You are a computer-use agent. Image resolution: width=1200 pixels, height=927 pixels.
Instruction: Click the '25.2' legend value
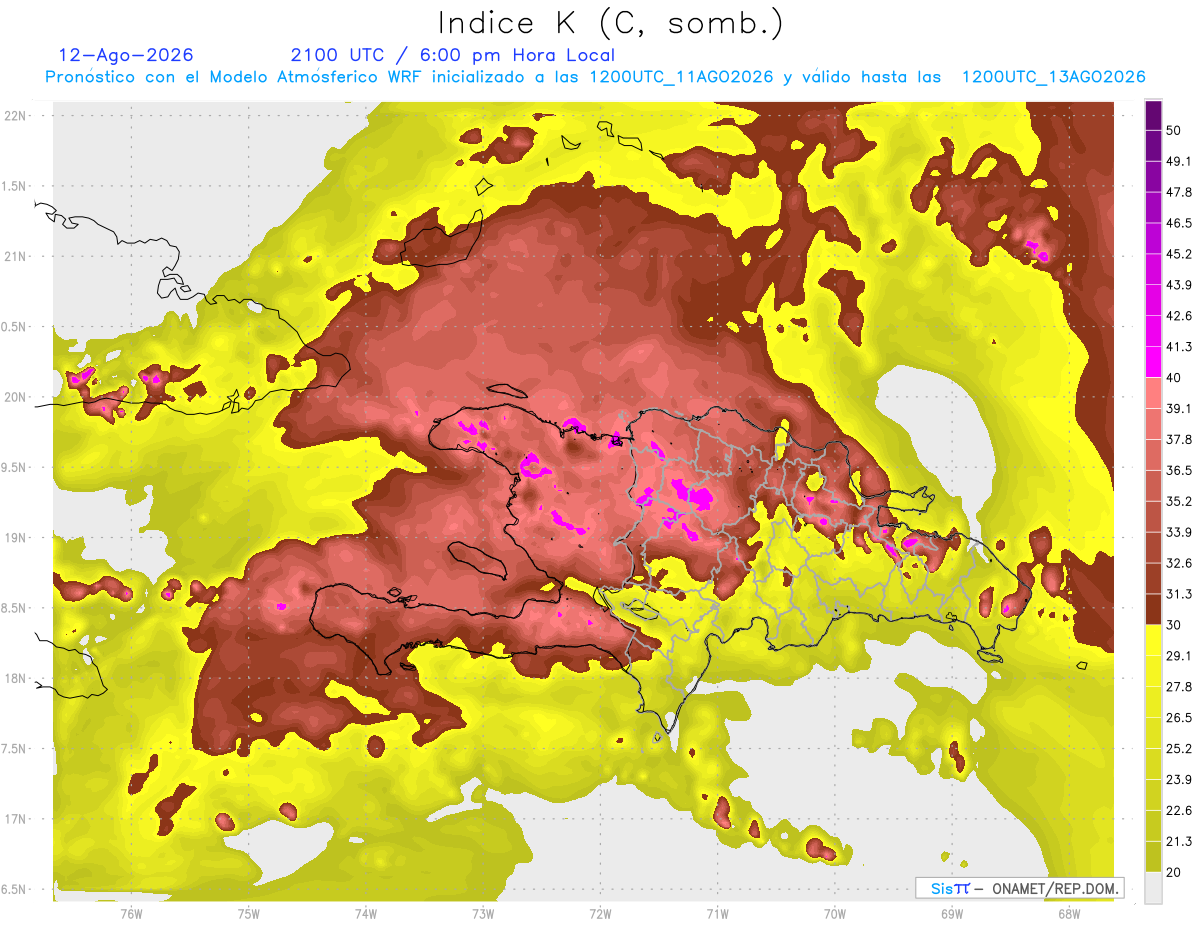(1179, 749)
